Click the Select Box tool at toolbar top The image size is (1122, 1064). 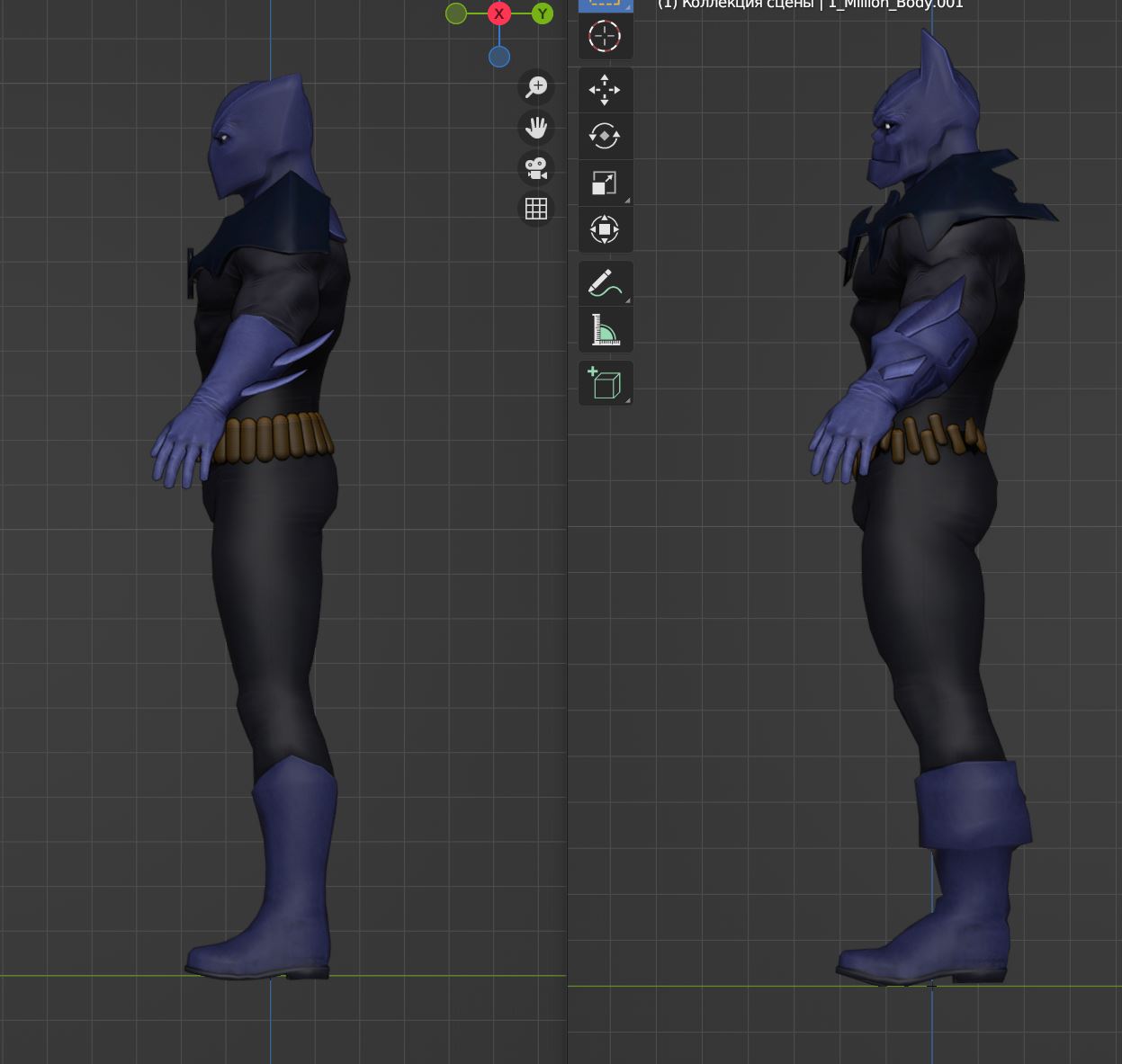[x=605, y=4]
